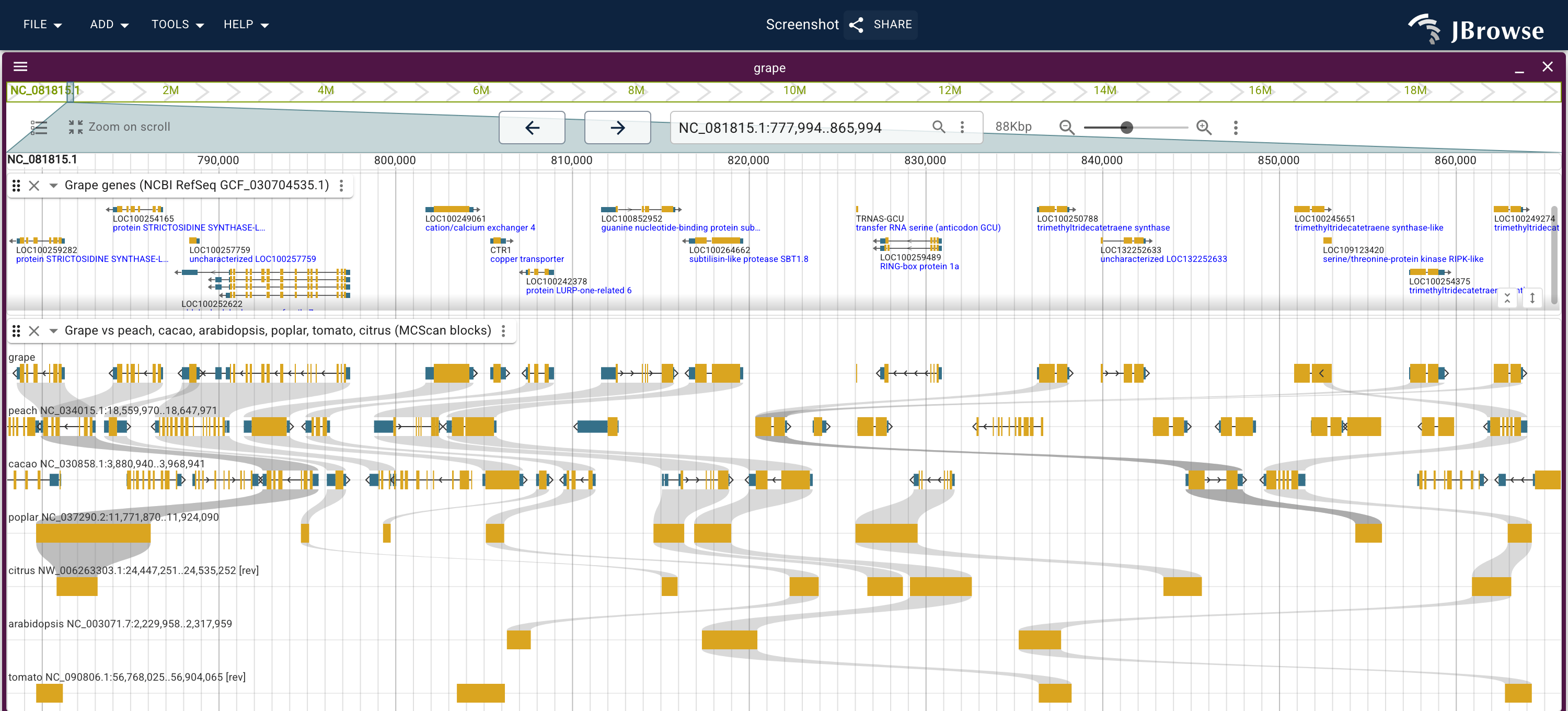Pan left with the back arrow button
This screenshot has height=711, width=1568.
(x=532, y=127)
